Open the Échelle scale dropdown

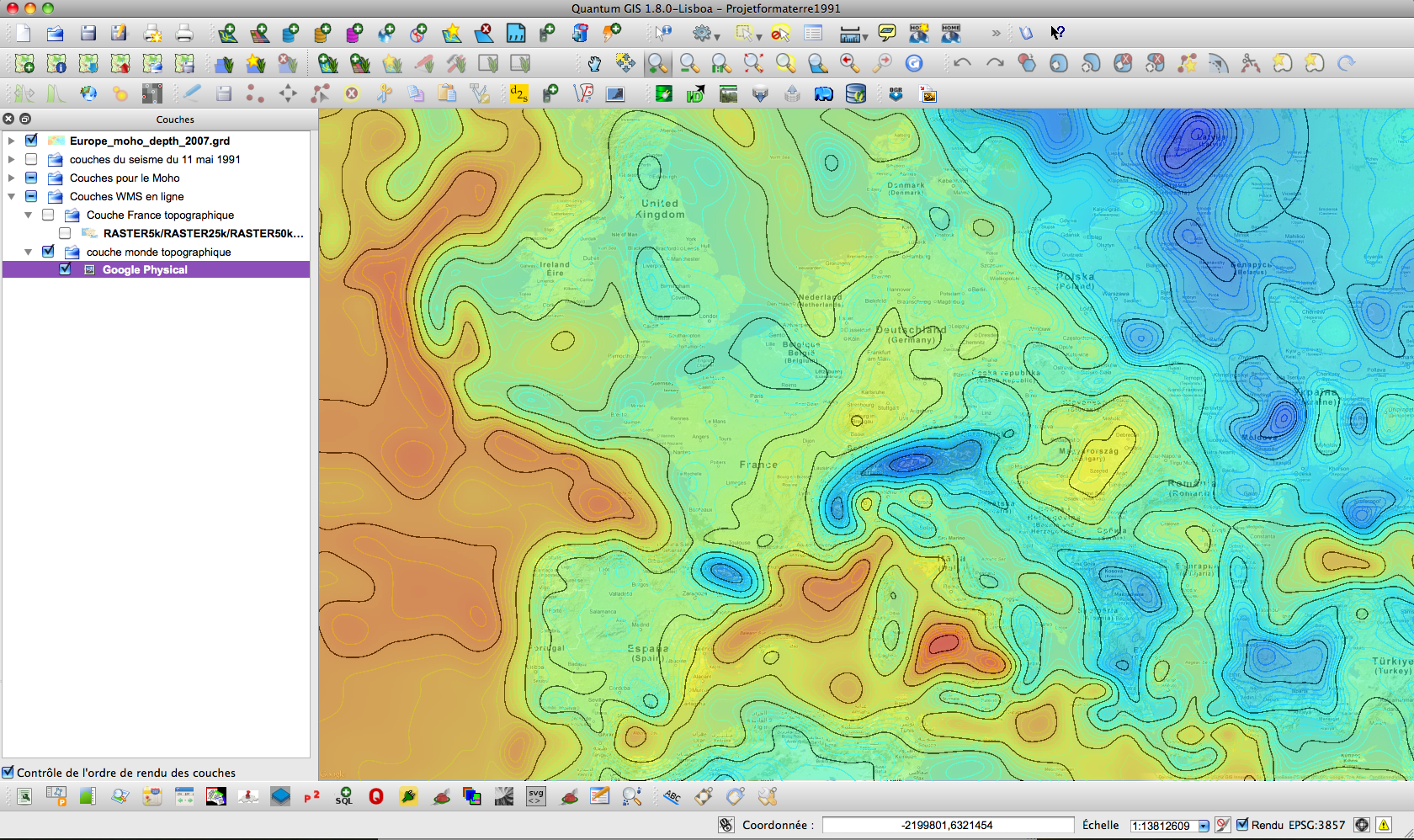tap(1203, 826)
